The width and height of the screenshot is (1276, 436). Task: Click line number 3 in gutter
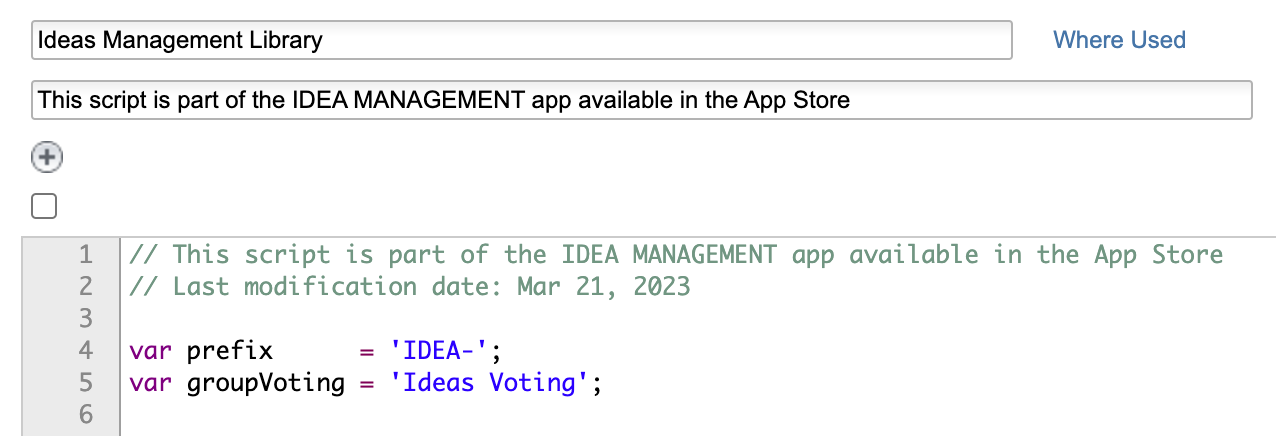coord(85,318)
